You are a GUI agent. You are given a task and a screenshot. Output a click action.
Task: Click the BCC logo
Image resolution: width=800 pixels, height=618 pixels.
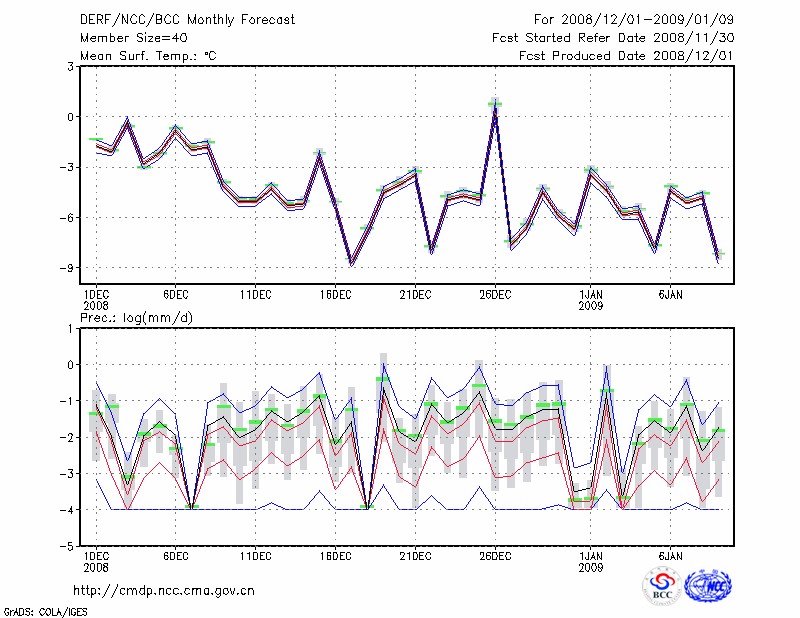662,587
